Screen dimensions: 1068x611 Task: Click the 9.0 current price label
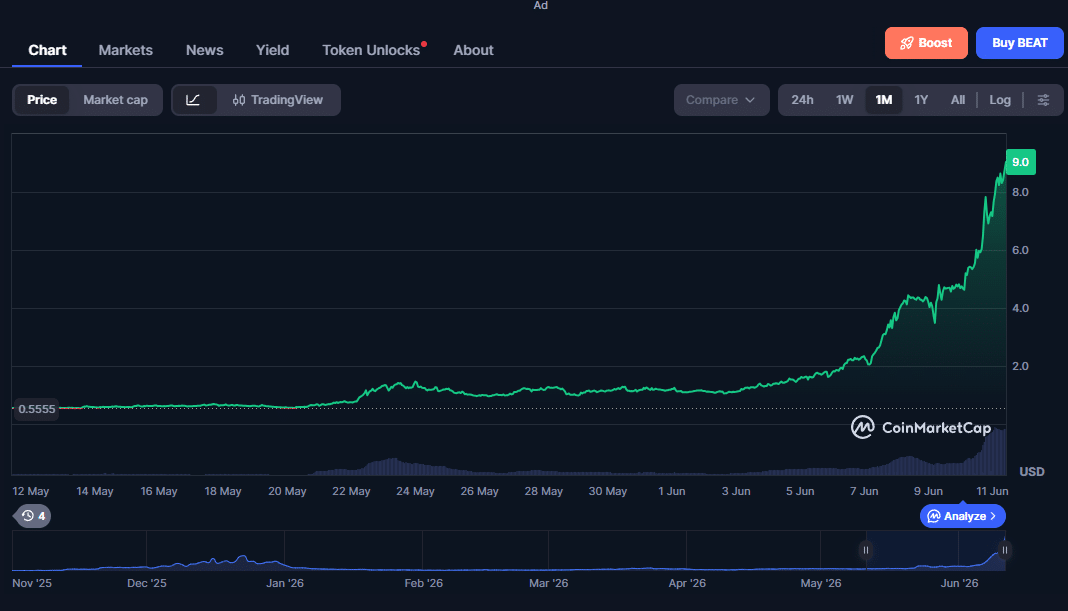coord(1020,162)
